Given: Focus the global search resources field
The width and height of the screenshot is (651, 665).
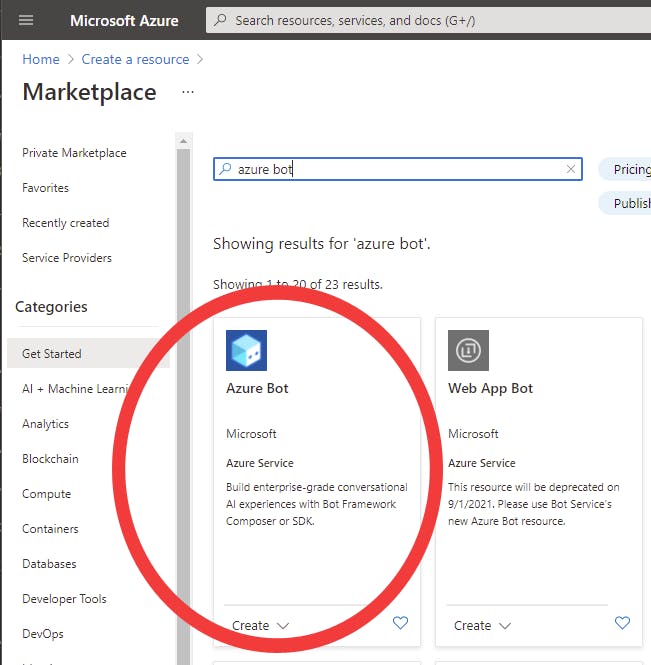Looking at the screenshot, I should 428,20.
